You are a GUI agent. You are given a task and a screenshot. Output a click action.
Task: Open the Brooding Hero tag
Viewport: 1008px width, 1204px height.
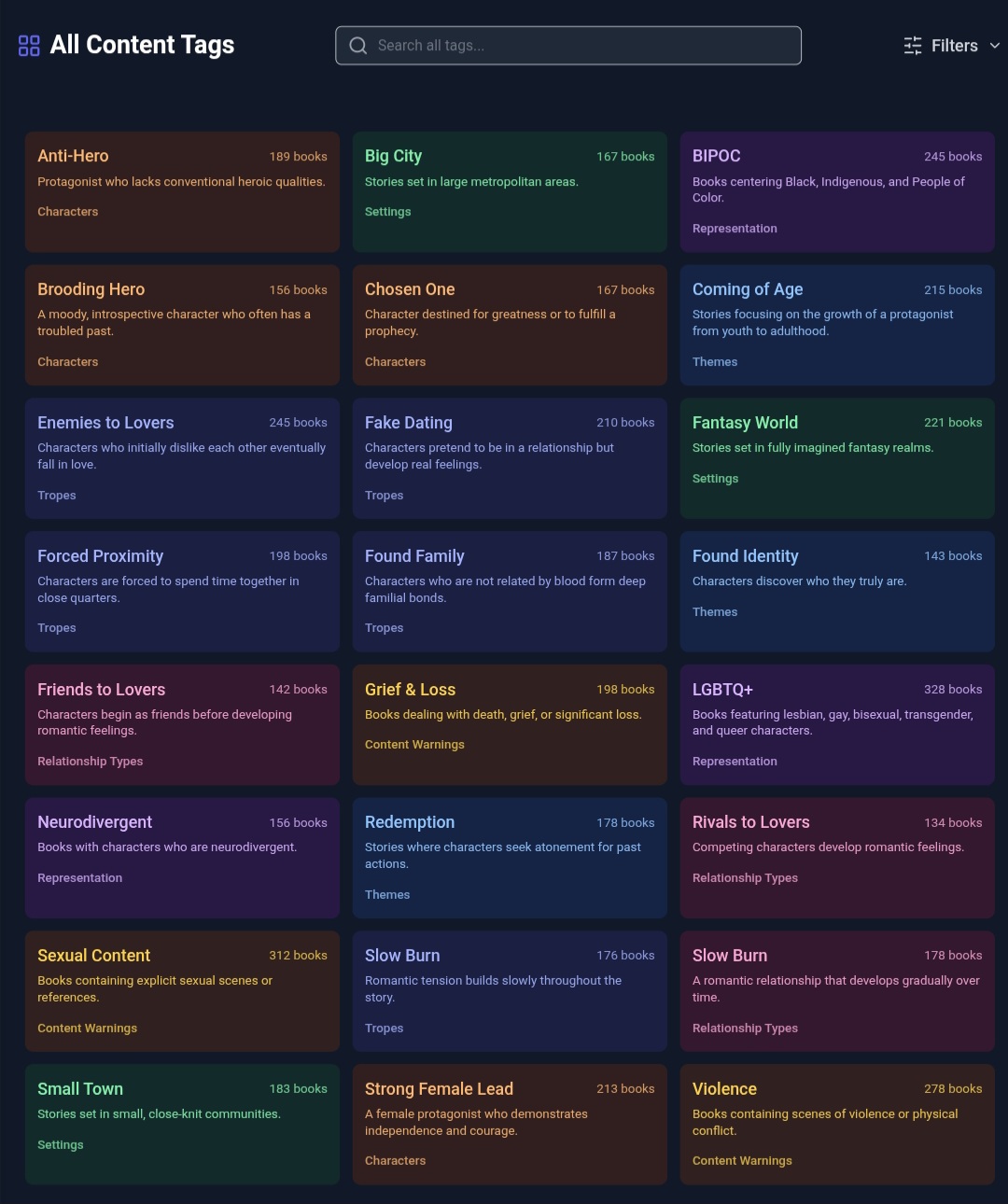[x=182, y=325]
